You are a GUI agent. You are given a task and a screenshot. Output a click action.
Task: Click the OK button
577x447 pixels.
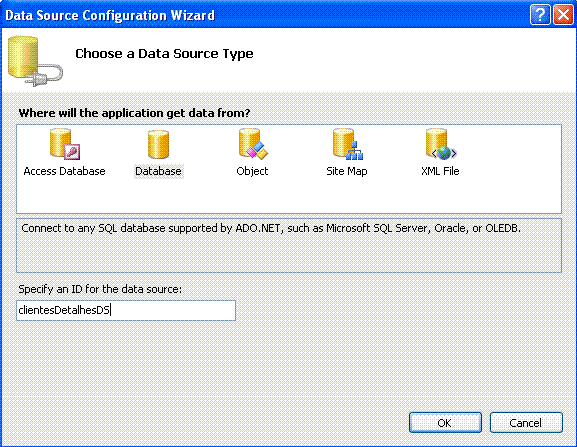pos(445,423)
